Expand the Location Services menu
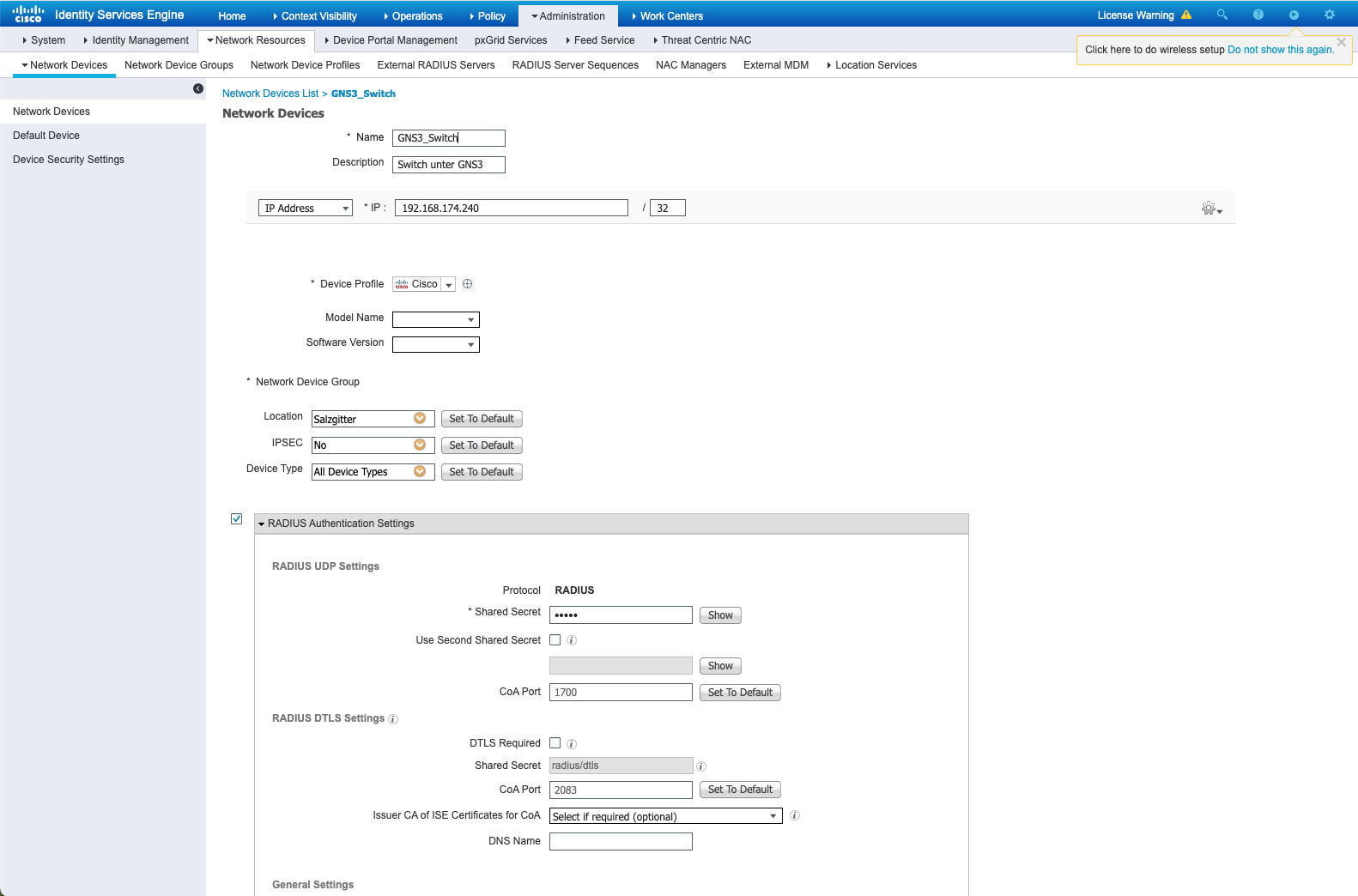Screen dimensions: 1358x896 pyautogui.click(x=871, y=65)
